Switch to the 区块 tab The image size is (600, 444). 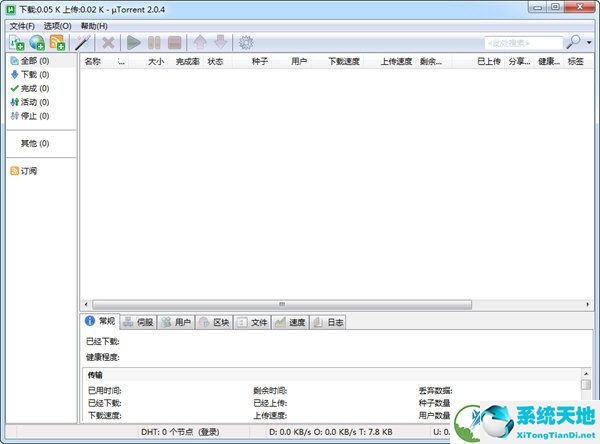pyautogui.click(x=215, y=323)
